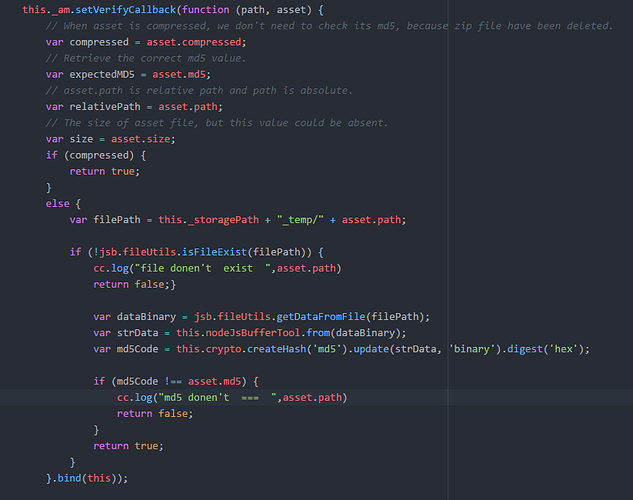The height and width of the screenshot is (500, 633).
Task: Click the 'if (compressed) {' condition
Action: click(96, 155)
